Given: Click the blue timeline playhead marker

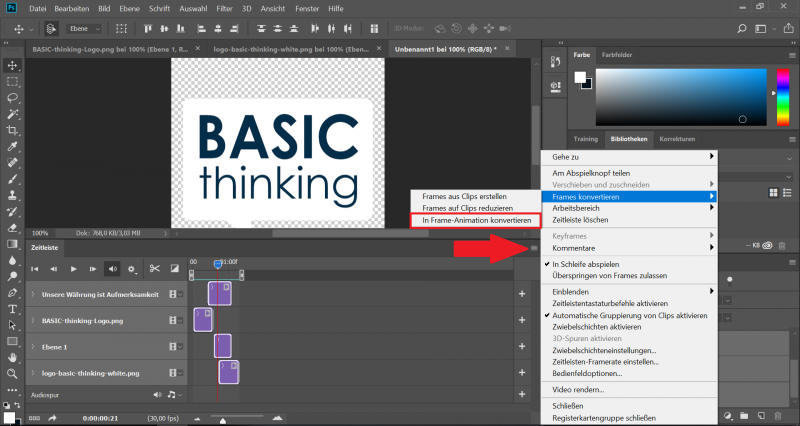Looking at the screenshot, I should click(218, 264).
